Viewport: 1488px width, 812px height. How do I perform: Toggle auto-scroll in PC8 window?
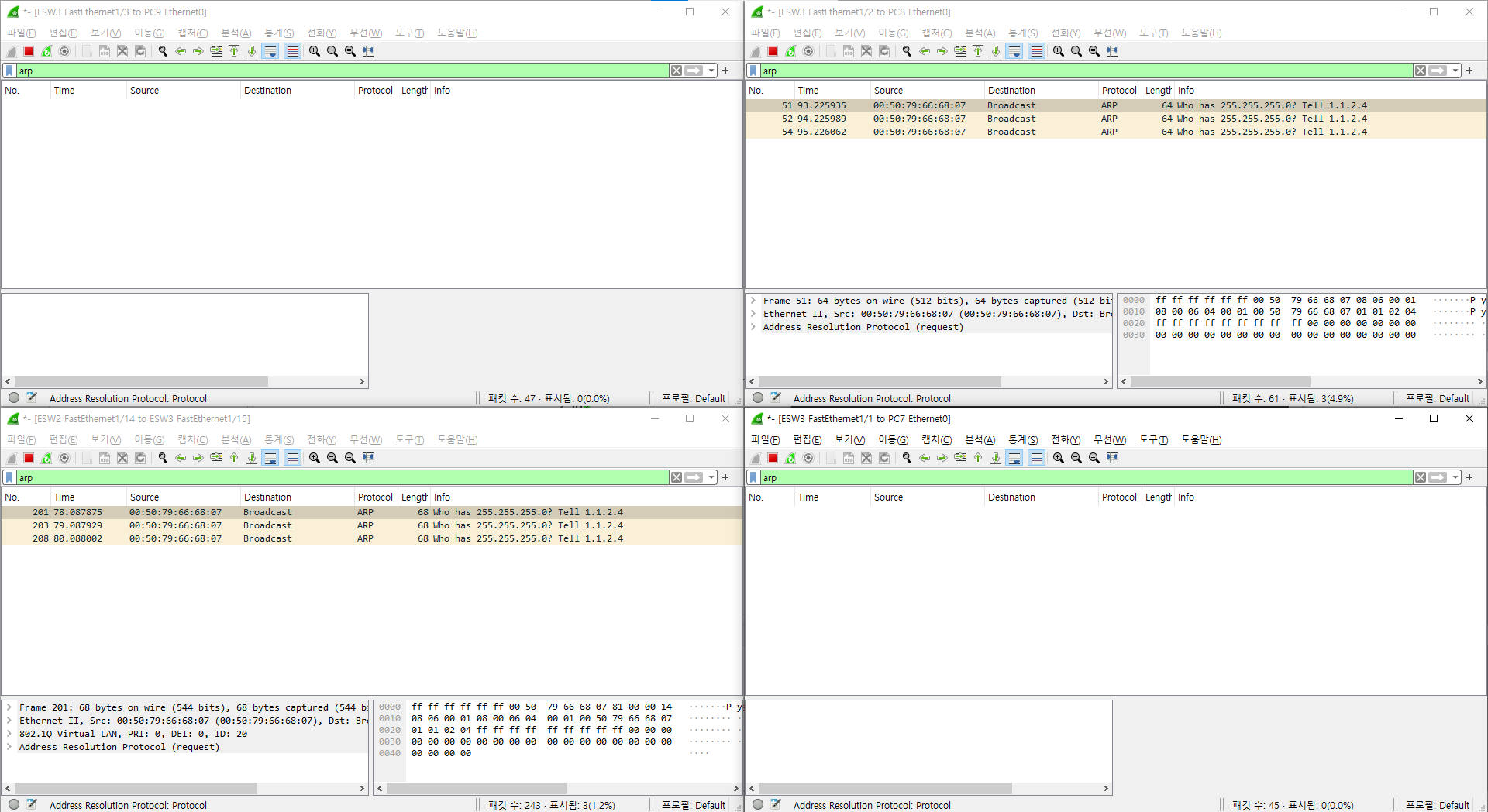(x=1014, y=51)
